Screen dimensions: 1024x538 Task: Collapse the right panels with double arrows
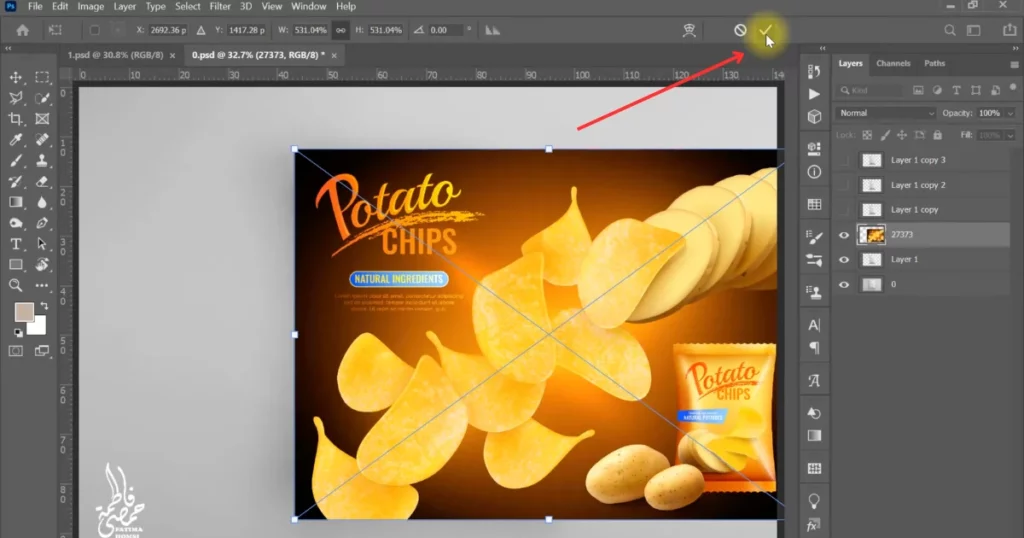1015,48
